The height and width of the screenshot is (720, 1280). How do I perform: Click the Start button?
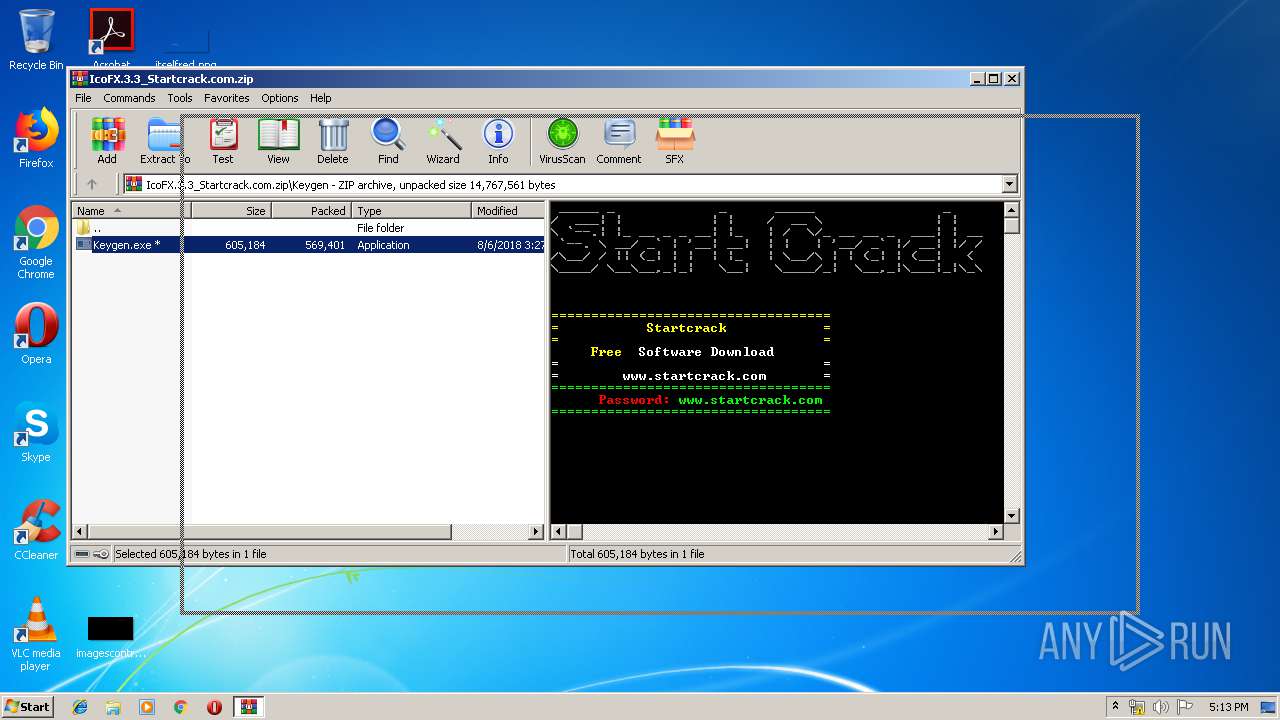click(x=27, y=706)
